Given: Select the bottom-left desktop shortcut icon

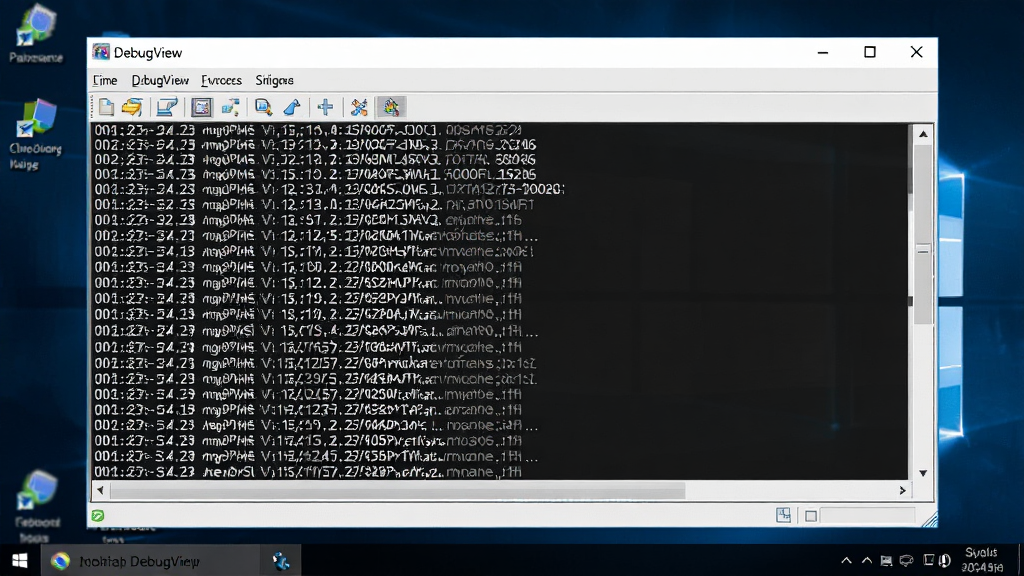Looking at the screenshot, I should coord(37,506).
